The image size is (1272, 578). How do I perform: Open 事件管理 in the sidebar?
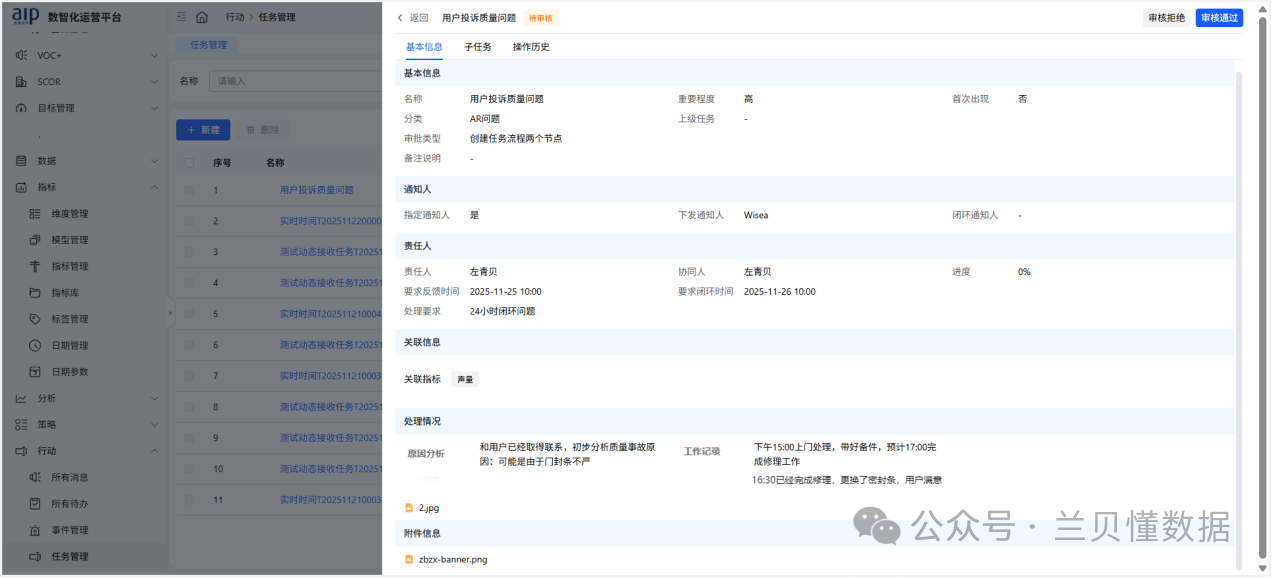(70, 530)
